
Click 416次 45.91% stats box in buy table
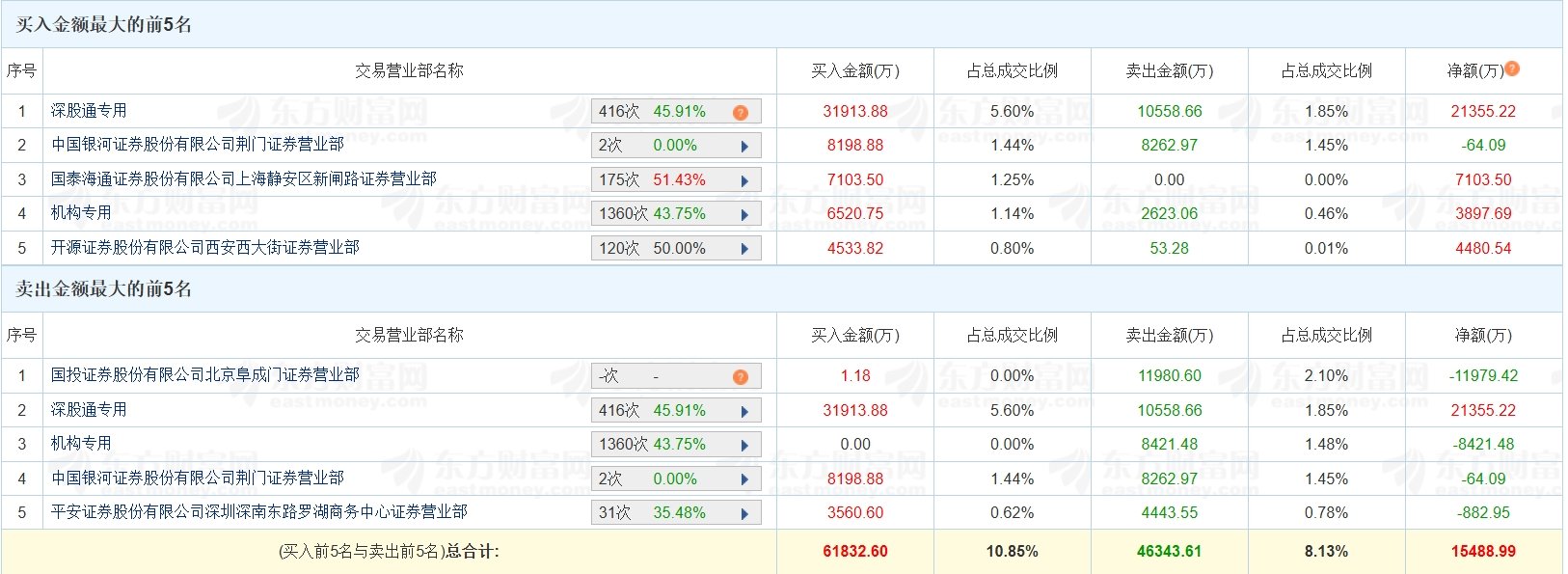[676, 112]
